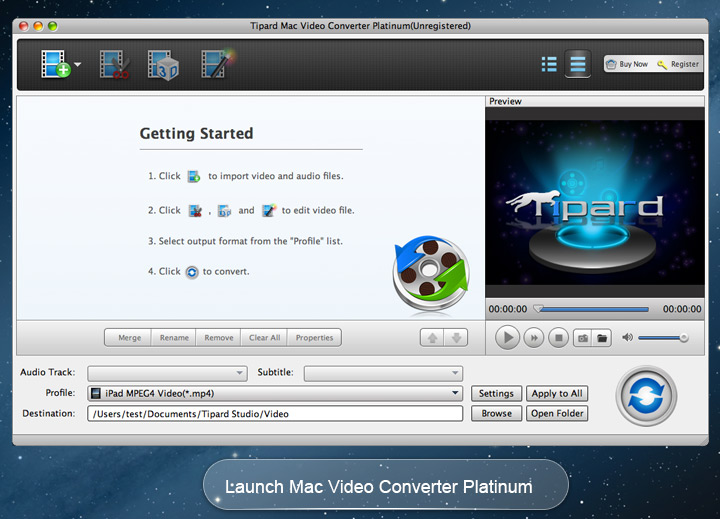Open the snapshot folder icon
Viewport: 720px width, 519px height.
click(x=602, y=338)
